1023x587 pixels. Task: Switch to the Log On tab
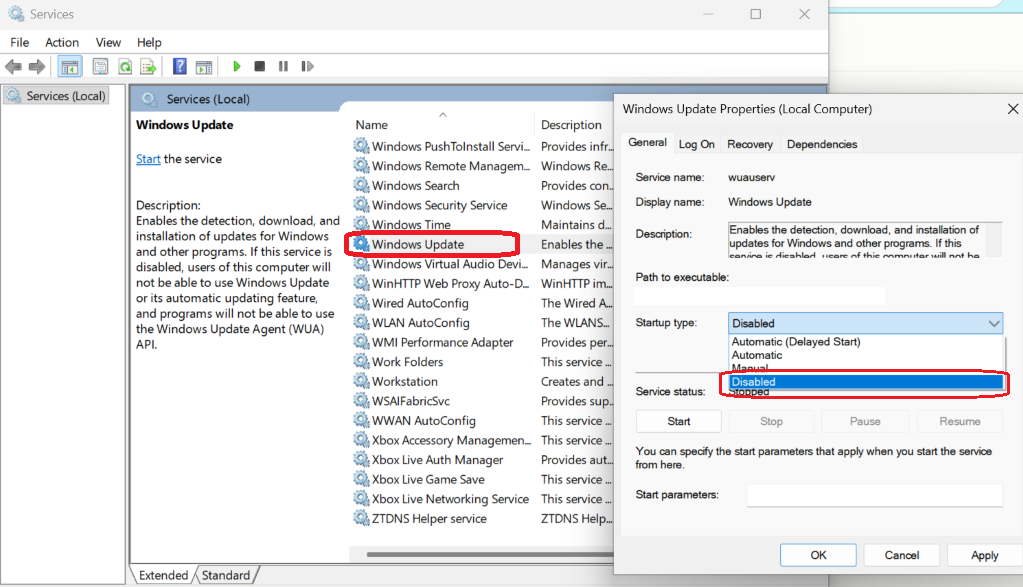696,144
